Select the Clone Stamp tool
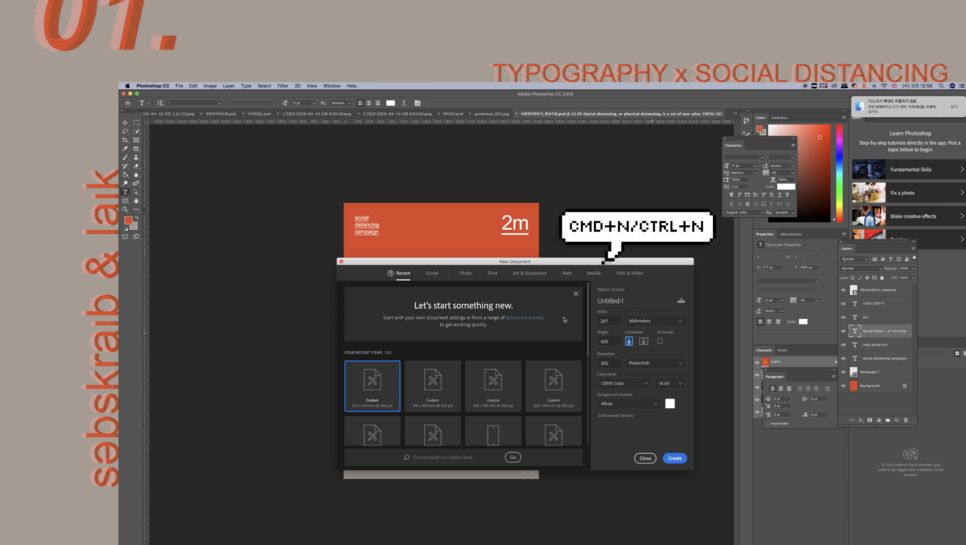 tap(136, 157)
